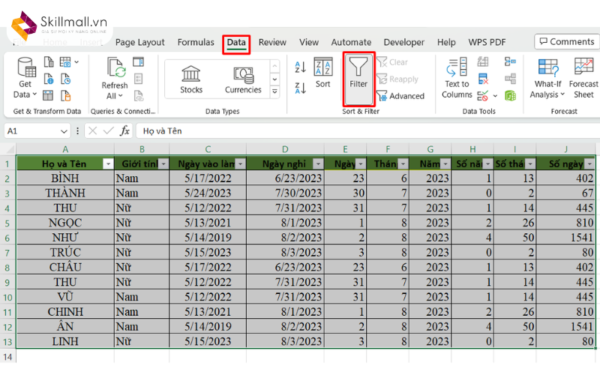
Task: Select the Stocks data type
Action: coord(191,79)
